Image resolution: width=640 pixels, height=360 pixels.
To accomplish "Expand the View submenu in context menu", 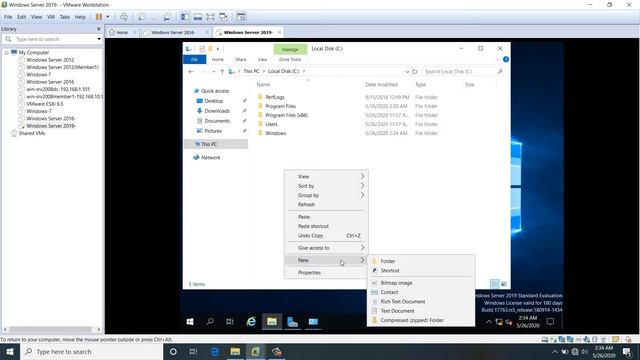I will (326, 177).
